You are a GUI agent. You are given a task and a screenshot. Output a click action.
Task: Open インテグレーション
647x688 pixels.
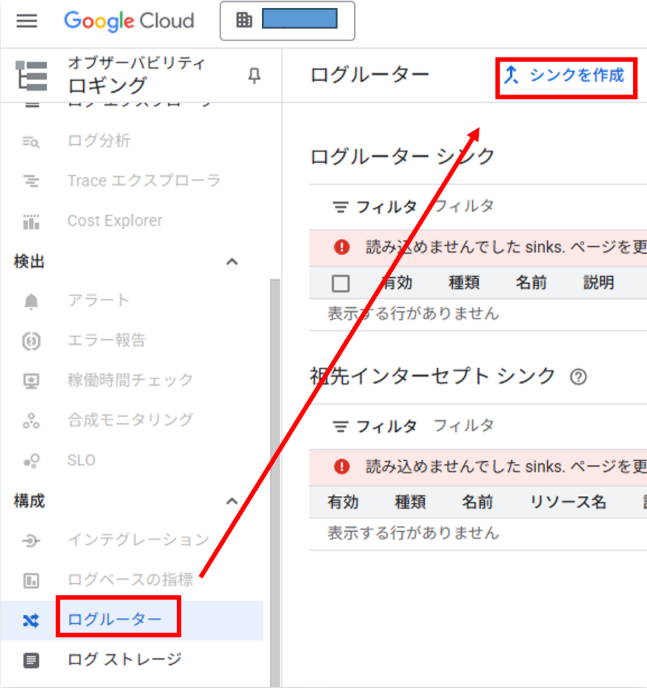(x=138, y=540)
